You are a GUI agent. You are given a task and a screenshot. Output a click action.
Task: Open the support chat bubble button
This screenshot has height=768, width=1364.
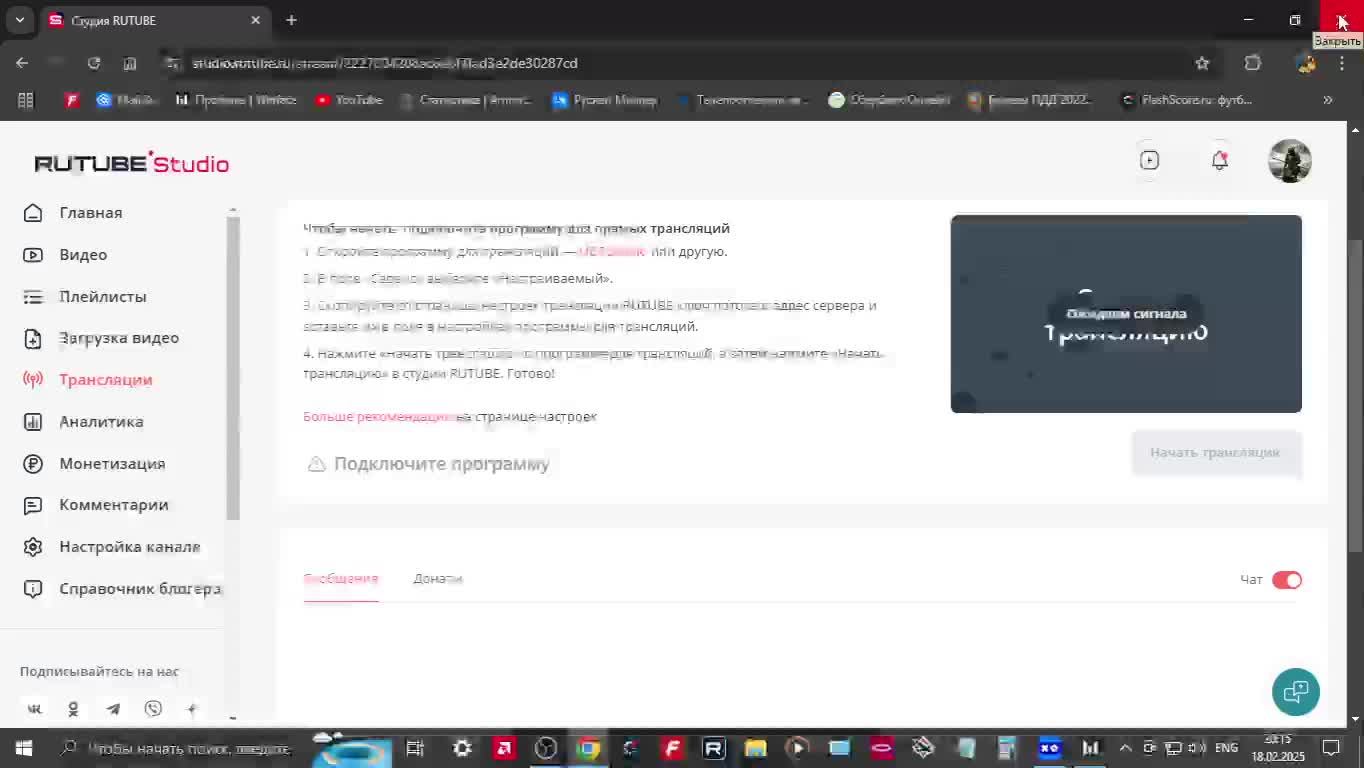1296,691
